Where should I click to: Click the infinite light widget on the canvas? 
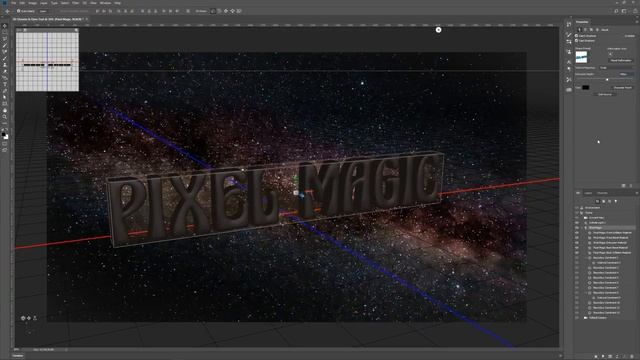point(438,30)
